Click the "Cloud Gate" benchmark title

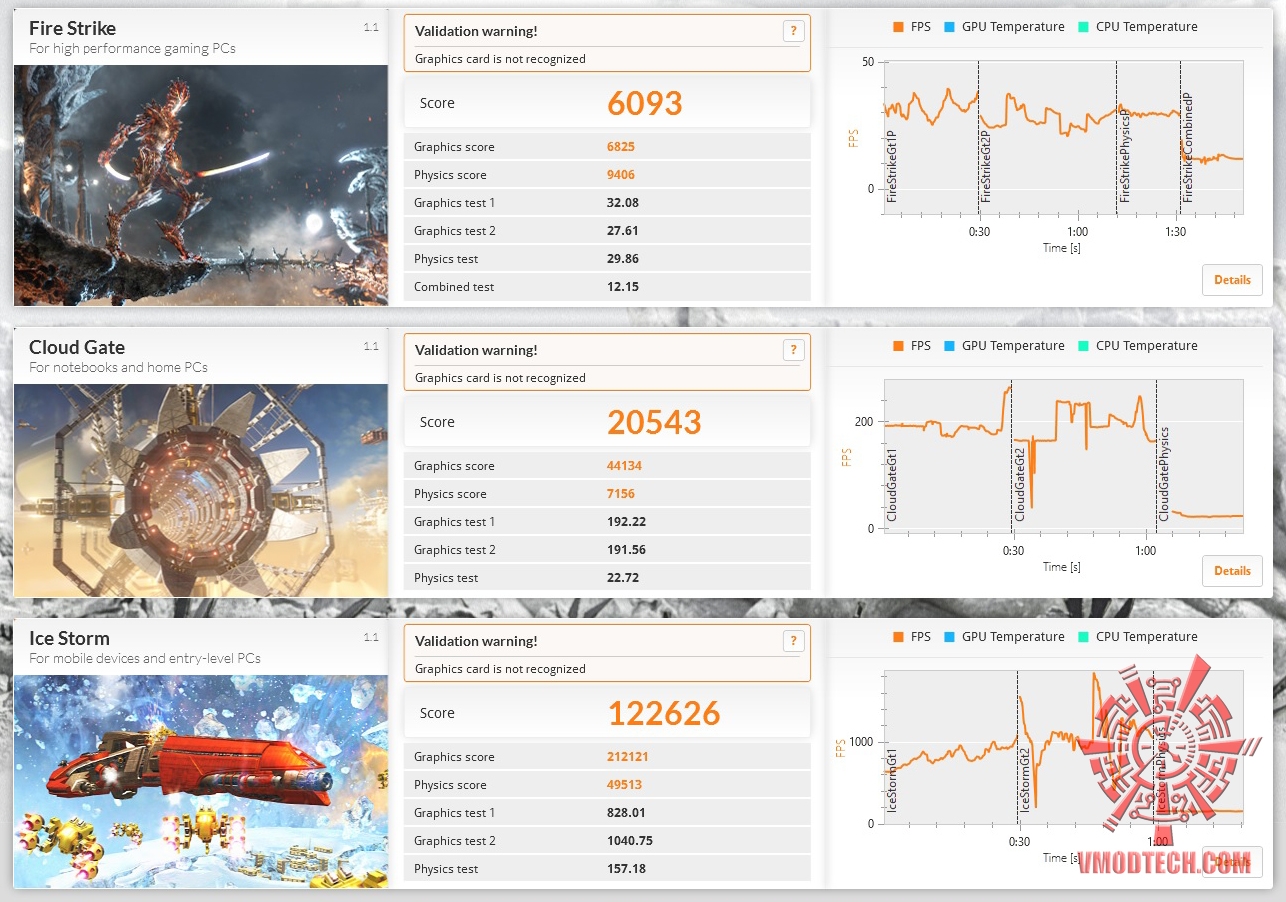77,347
